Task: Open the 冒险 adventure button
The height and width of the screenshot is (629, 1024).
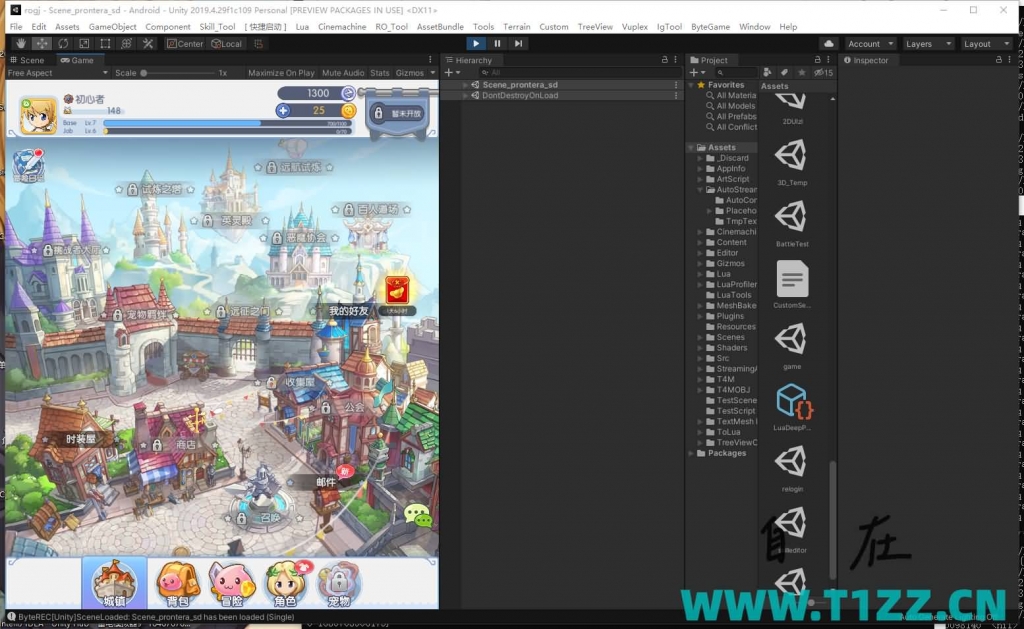Action: (x=231, y=583)
